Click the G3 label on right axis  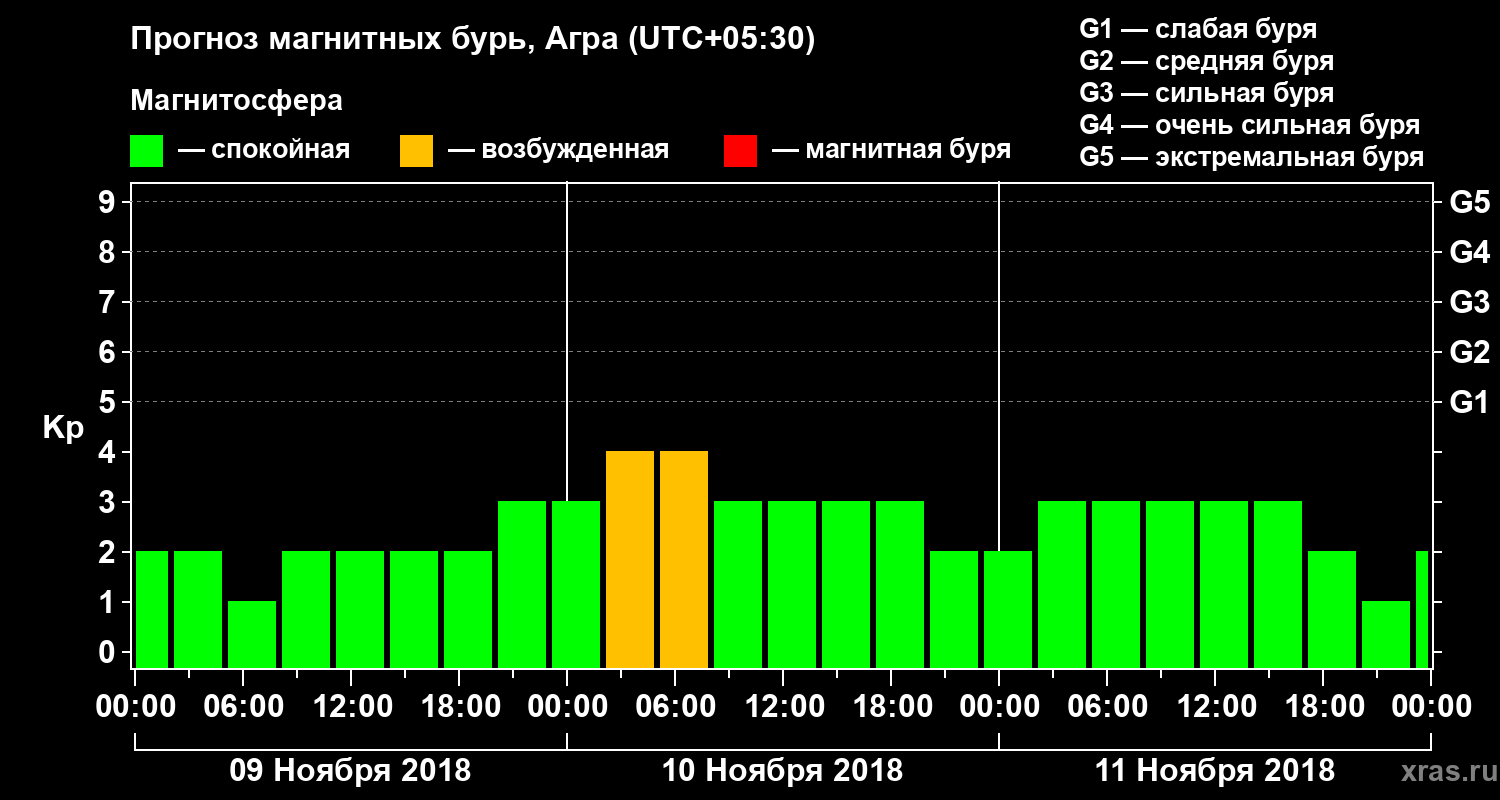pyautogui.click(x=1470, y=302)
